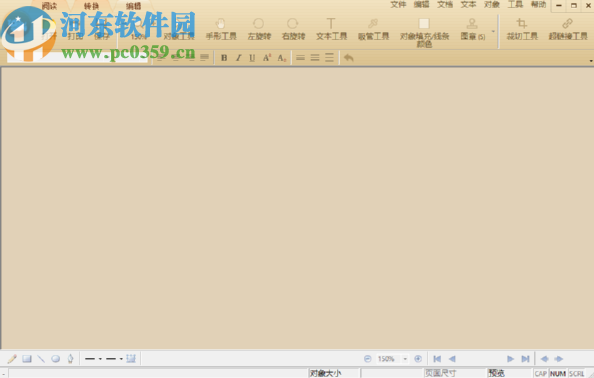Open the second line style dropdown
594x378 pixels.
click(121, 358)
